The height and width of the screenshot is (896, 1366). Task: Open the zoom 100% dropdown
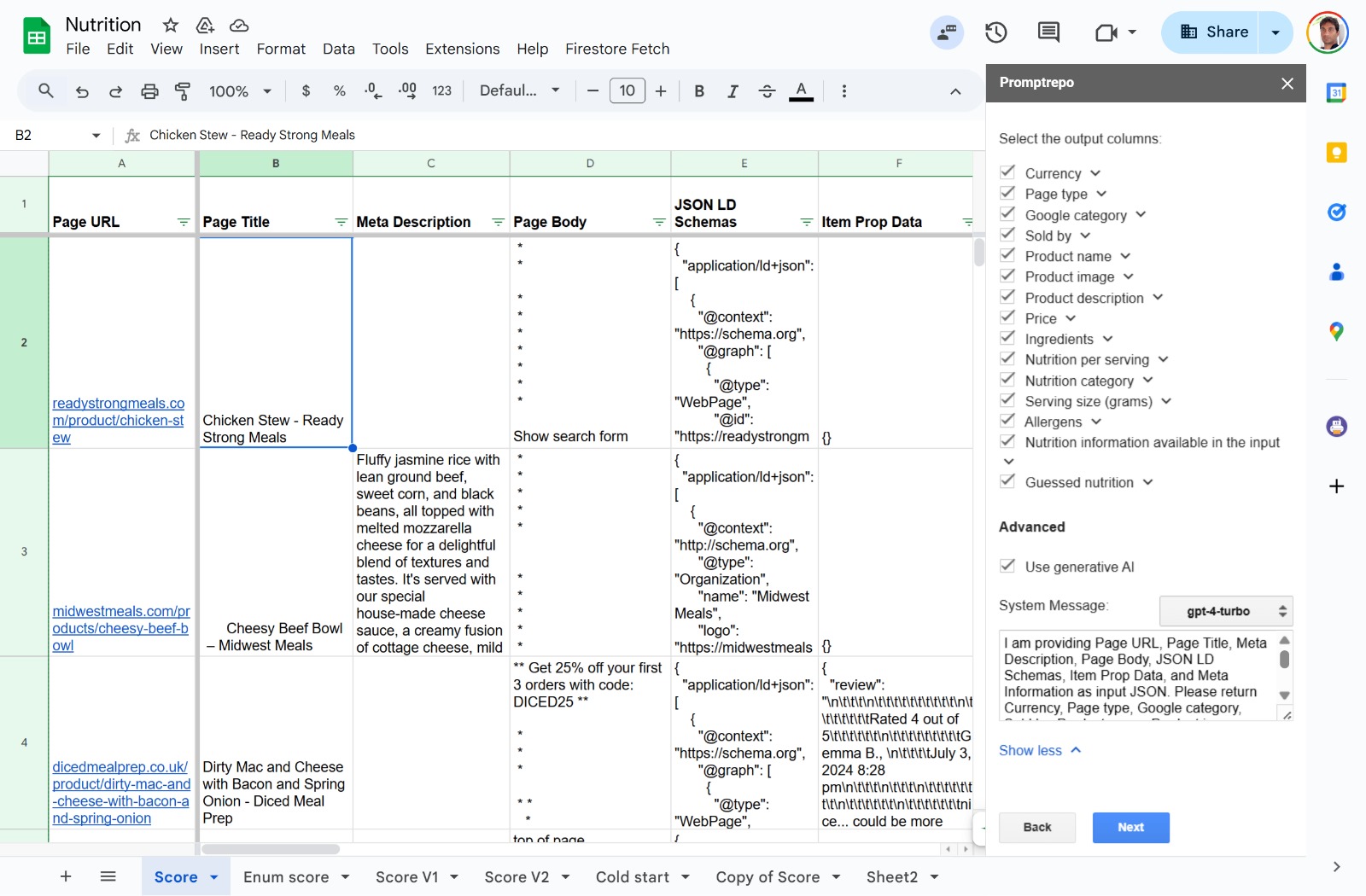(x=240, y=91)
